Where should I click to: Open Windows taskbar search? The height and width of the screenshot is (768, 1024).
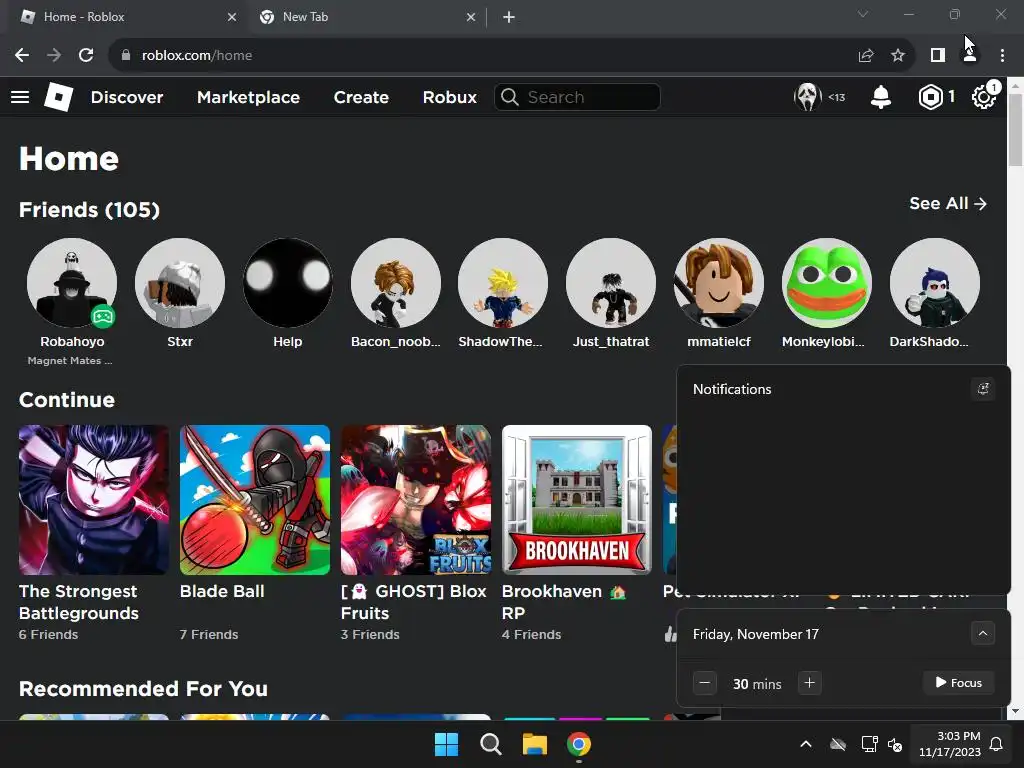pos(490,744)
